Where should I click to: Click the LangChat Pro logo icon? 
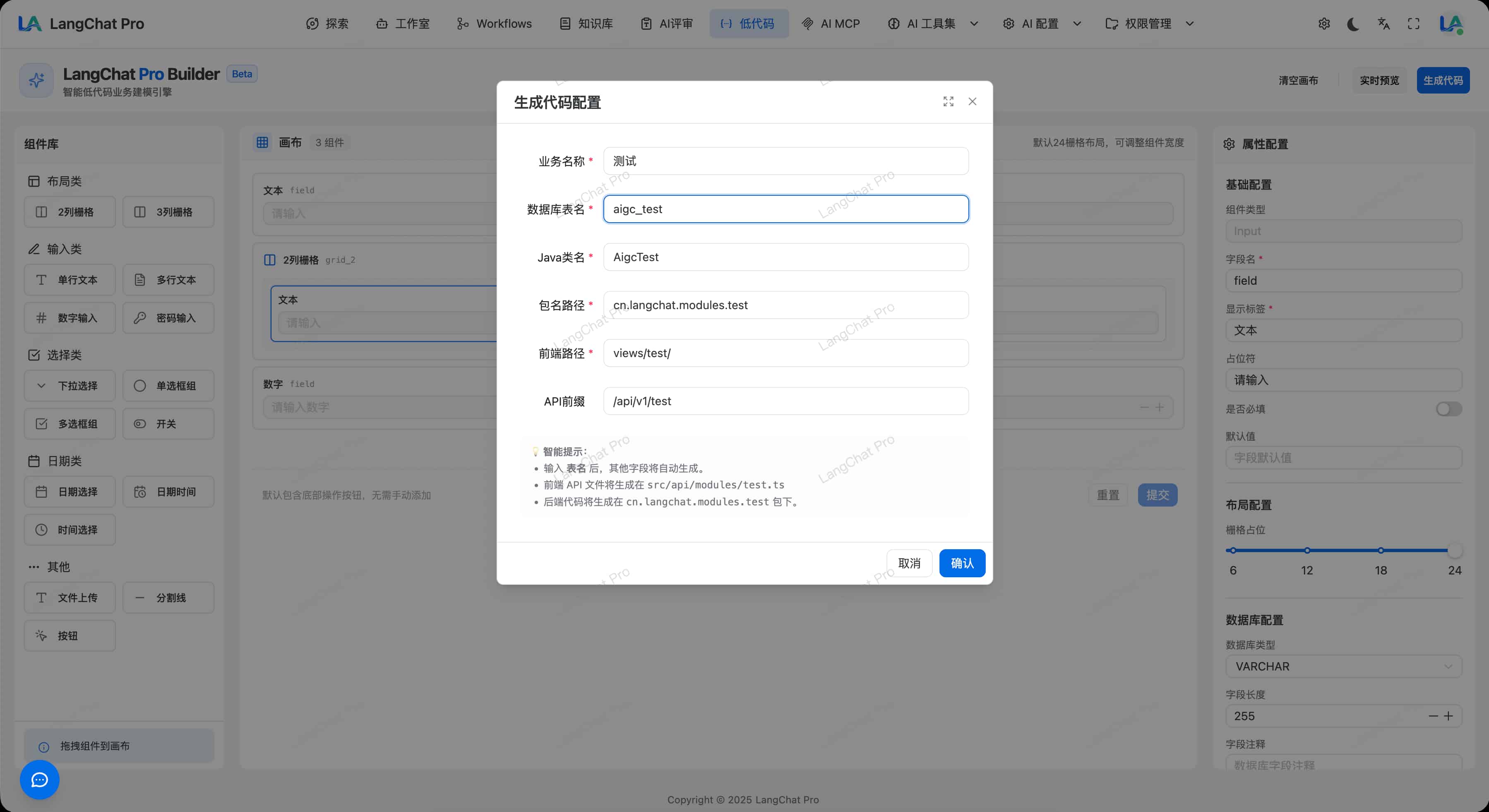[29, 24]
